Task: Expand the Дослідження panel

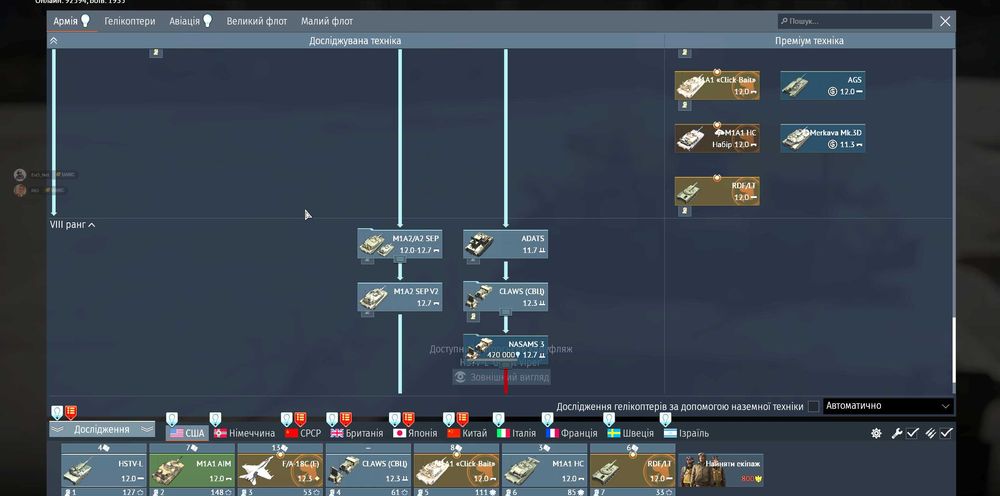Action: click(x=102, y=430)
